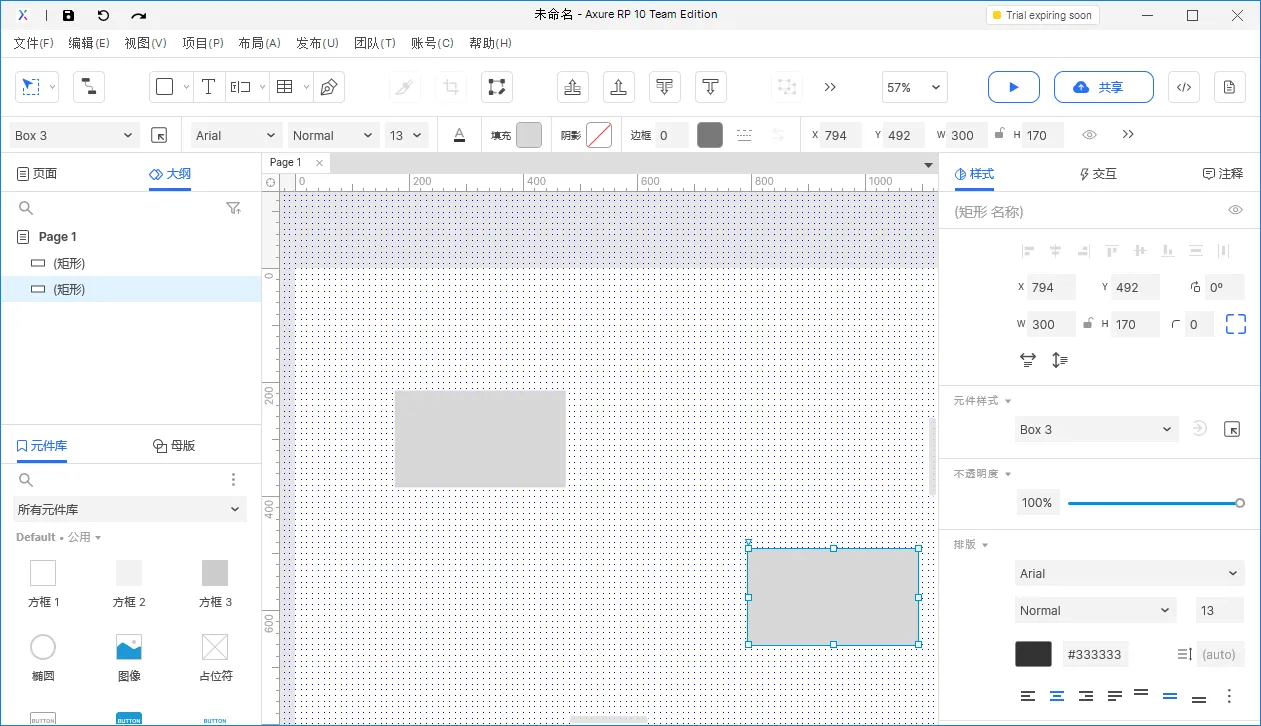
Task: Open the HTML code export icon
Action: click(x=1183, y=87)
